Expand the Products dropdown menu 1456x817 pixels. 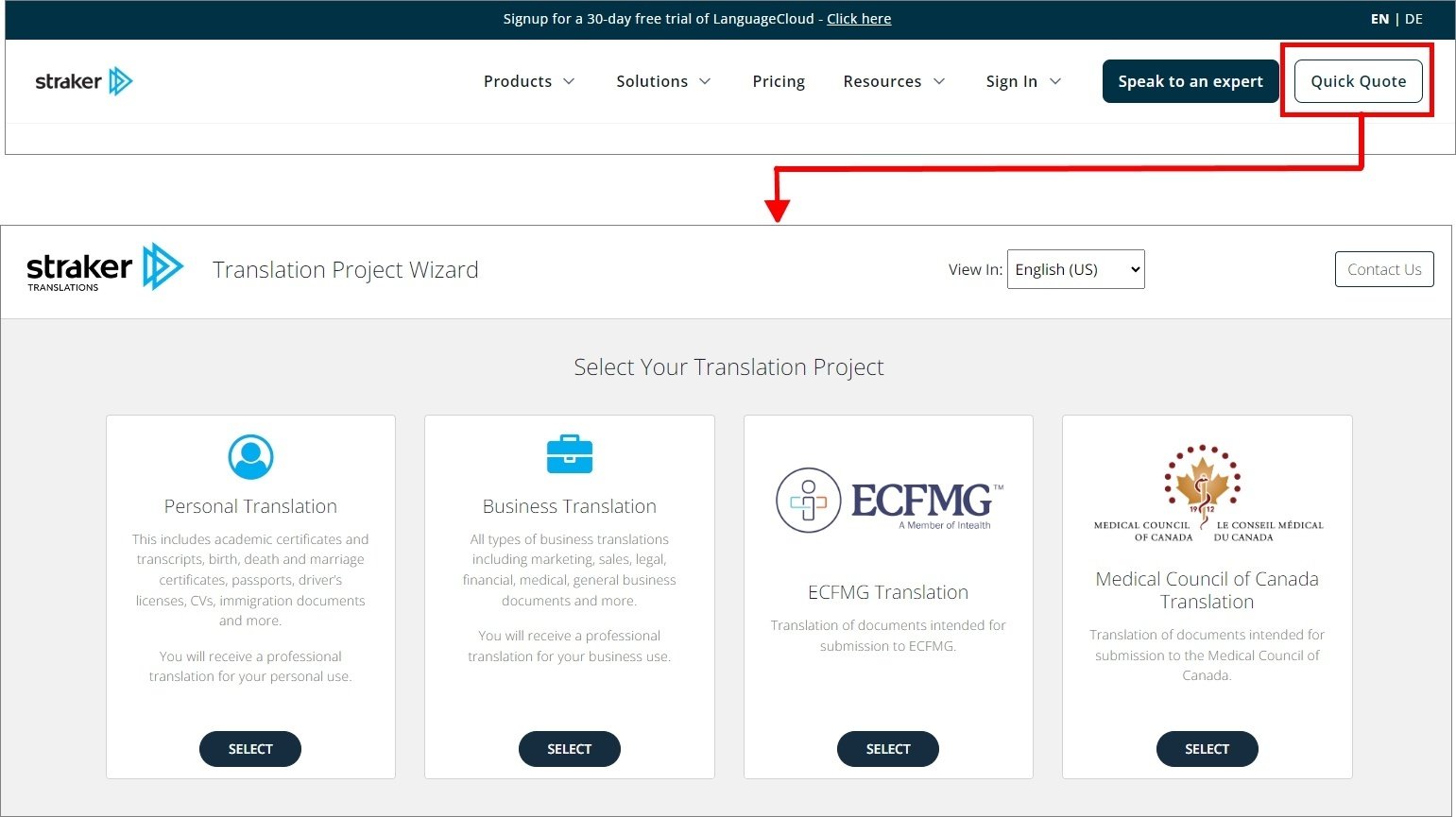[x=528, y=81]
